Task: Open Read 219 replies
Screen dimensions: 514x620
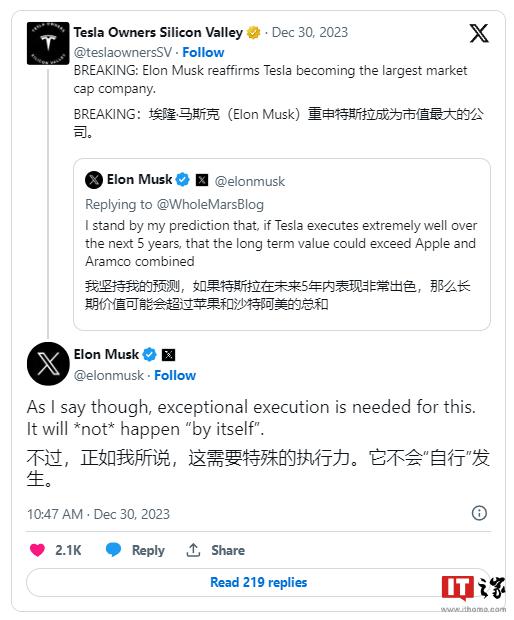Action: [259, 582]
